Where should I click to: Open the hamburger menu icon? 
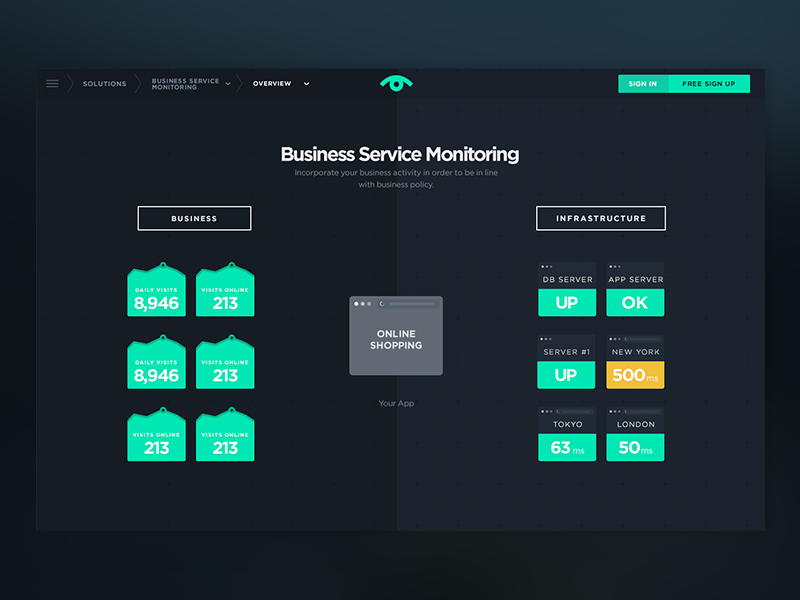pyautogui.click(x=52, y=83)
